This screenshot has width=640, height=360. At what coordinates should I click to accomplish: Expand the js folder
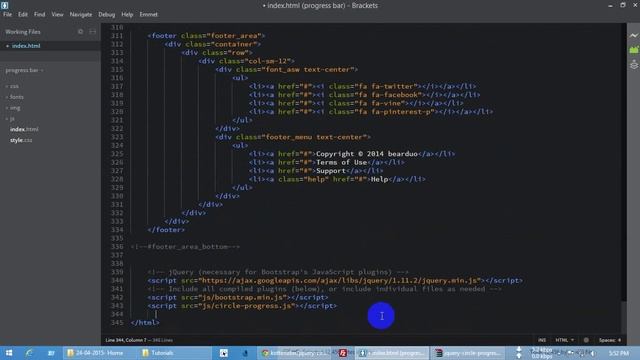10,118
